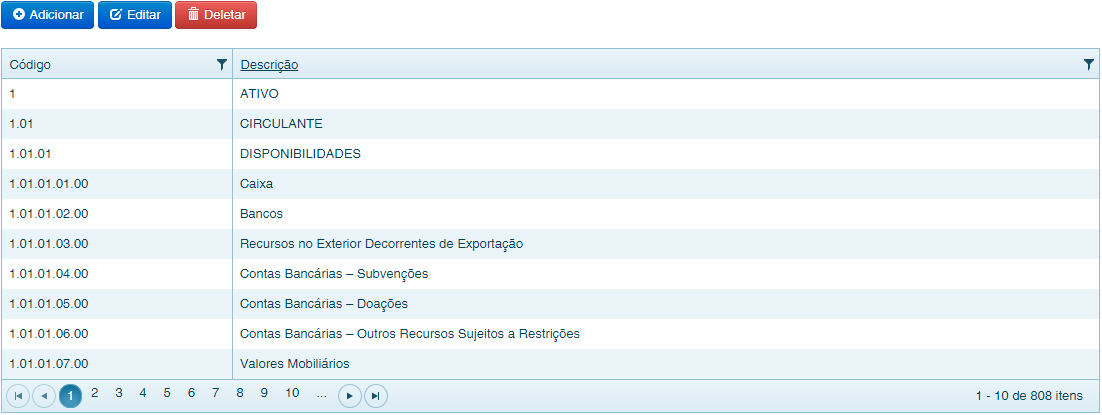Select the CIRCULANTE row
1102x415 pixels.
point(550,124)
